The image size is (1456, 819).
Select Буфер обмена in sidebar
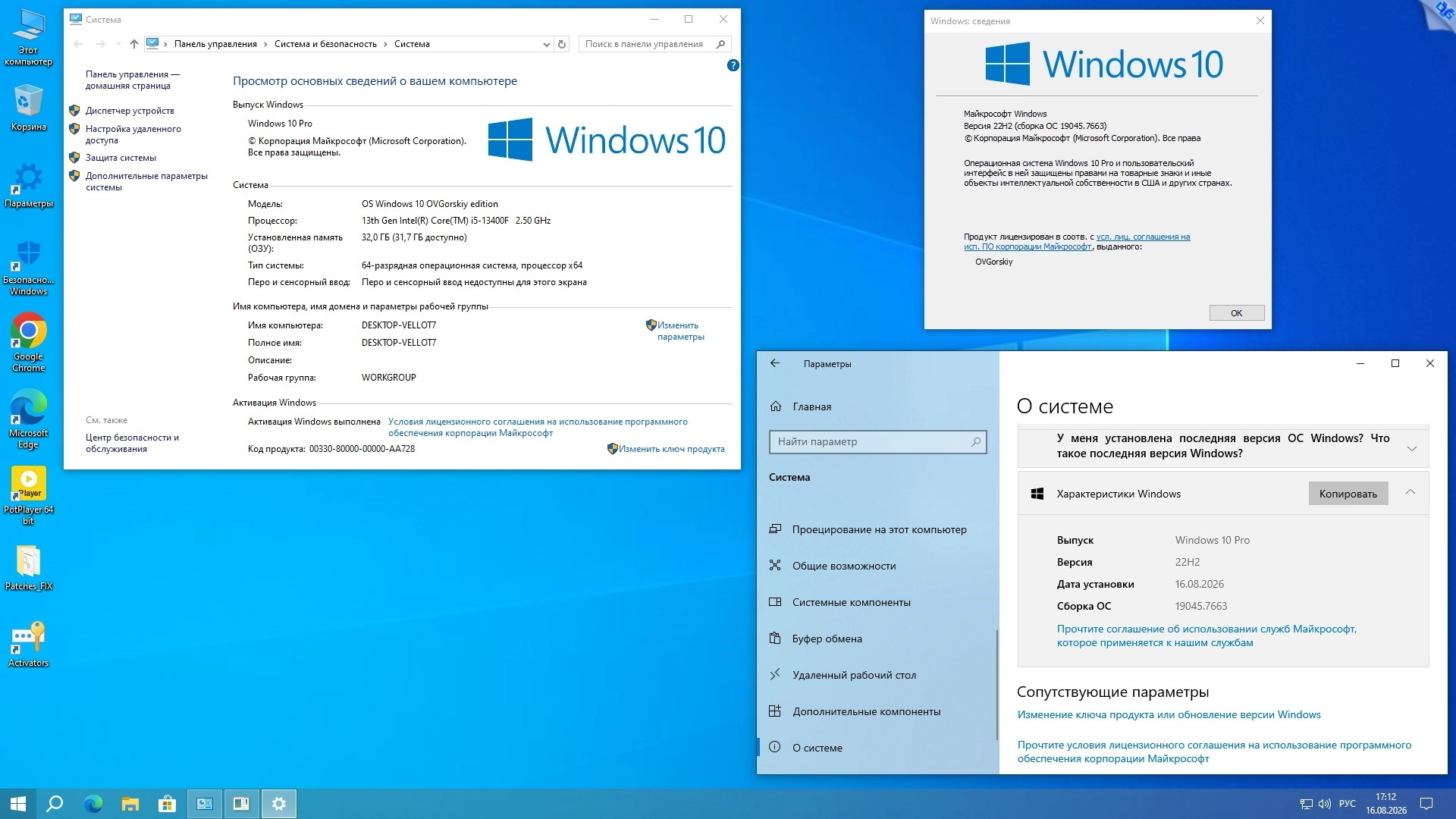[877, 639]
